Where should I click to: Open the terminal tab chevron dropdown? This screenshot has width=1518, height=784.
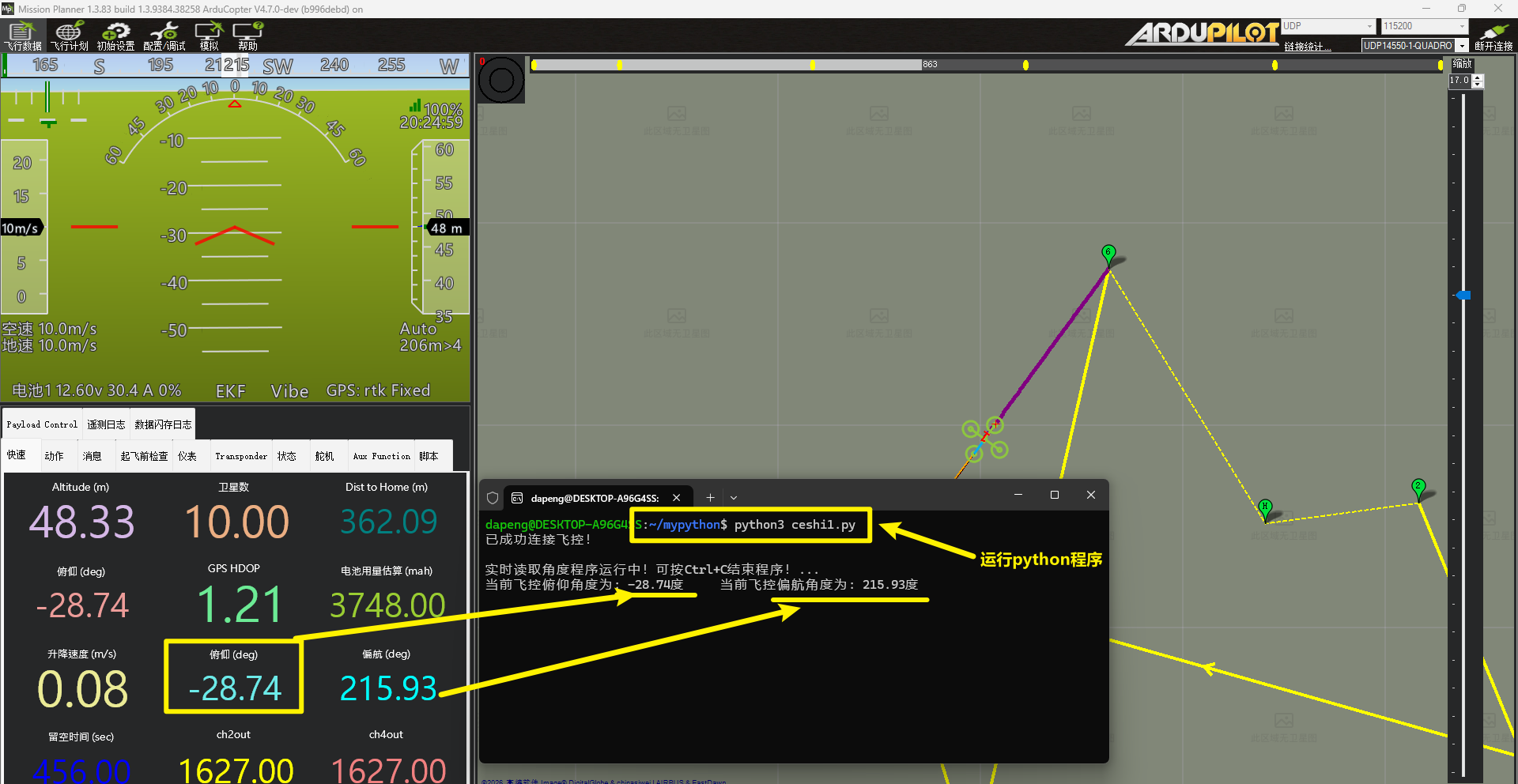pos(734,498)
